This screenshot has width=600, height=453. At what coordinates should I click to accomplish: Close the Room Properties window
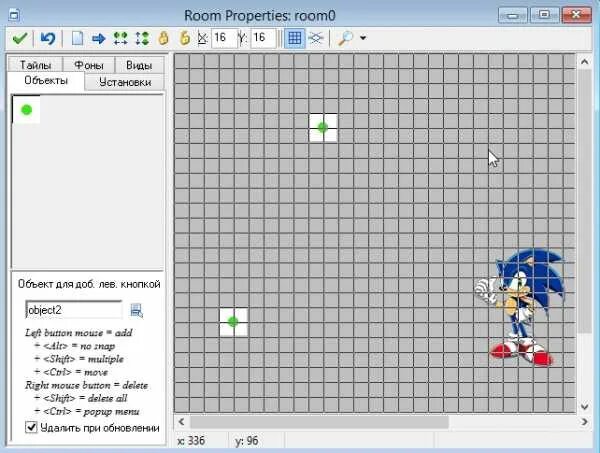tap(576, 15)
